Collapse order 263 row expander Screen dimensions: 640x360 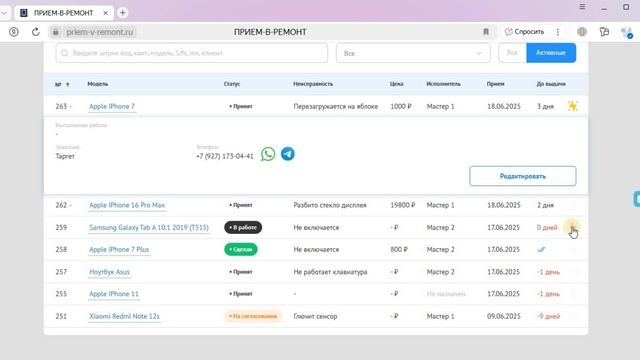[71, 106]
